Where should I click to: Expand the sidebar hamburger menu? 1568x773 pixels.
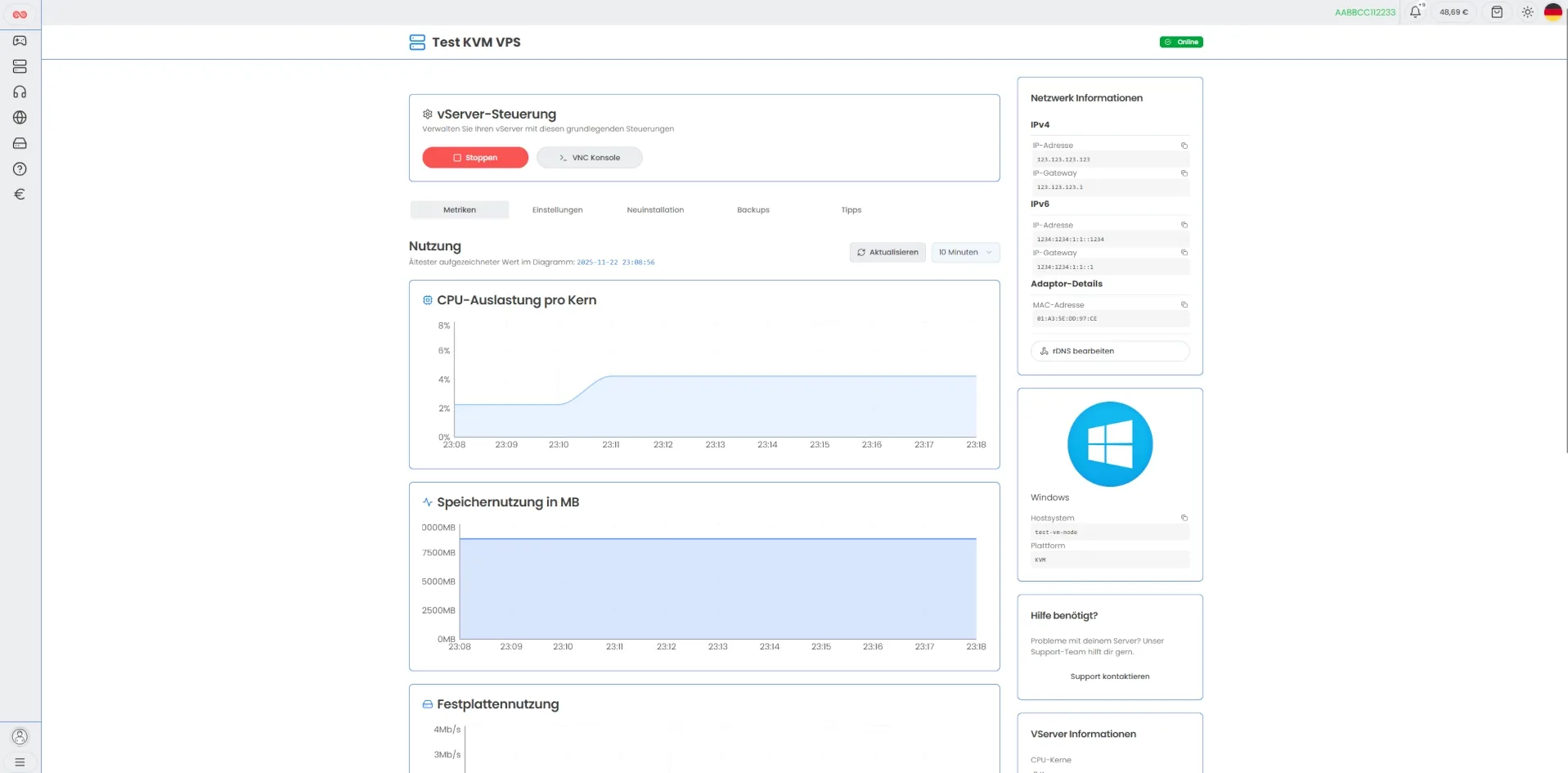click(x=20, y=762)
